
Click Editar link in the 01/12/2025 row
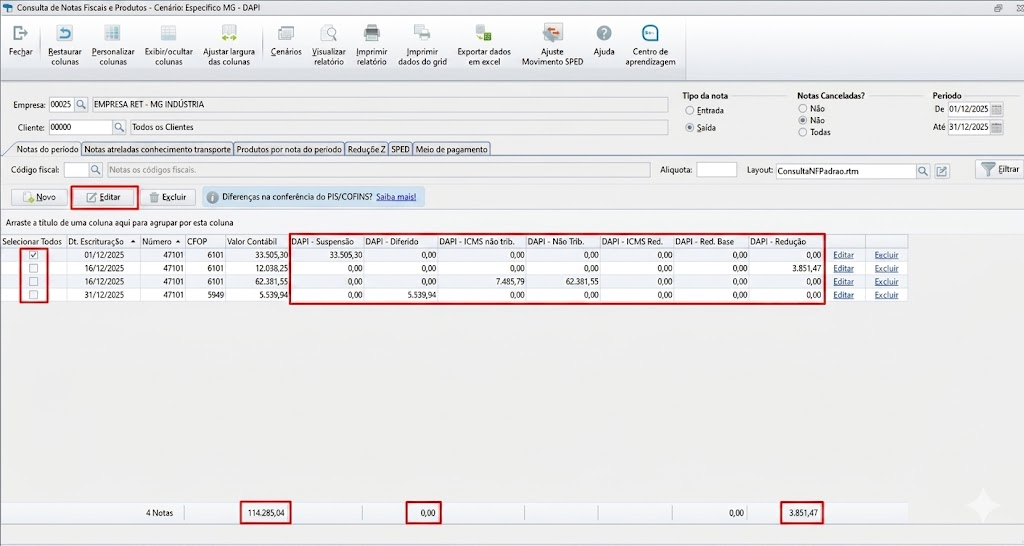pyautogui.click(x=843, y=255)
